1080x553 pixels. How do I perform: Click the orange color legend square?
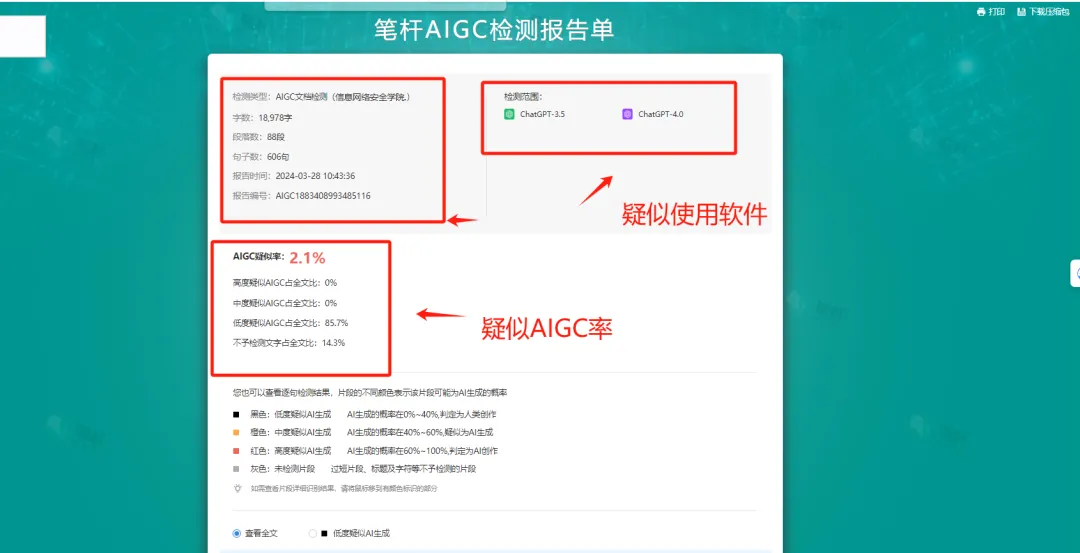pyautogui.click(x=236, y=432)
